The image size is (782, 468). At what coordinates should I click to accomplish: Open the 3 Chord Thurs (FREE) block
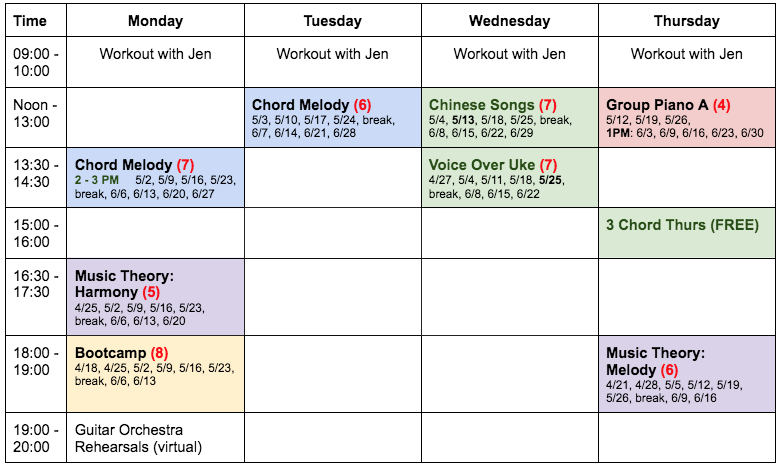[x=687, y=233]
